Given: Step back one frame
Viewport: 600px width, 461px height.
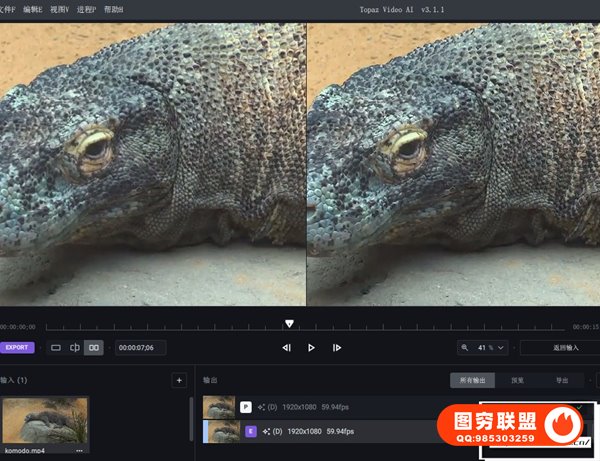Looking at the screenshot, I should [286, 348].
